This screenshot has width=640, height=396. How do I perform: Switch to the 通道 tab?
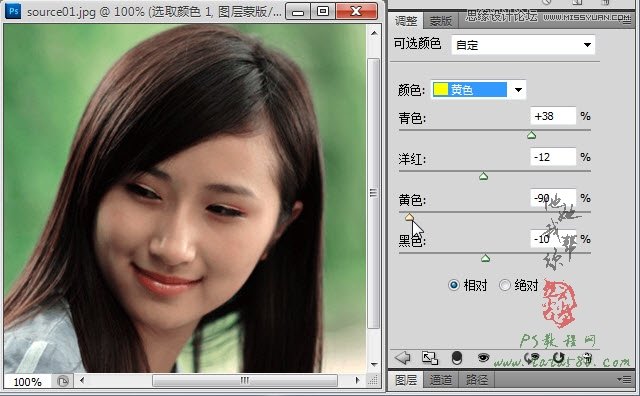click(x=441, y=380)
